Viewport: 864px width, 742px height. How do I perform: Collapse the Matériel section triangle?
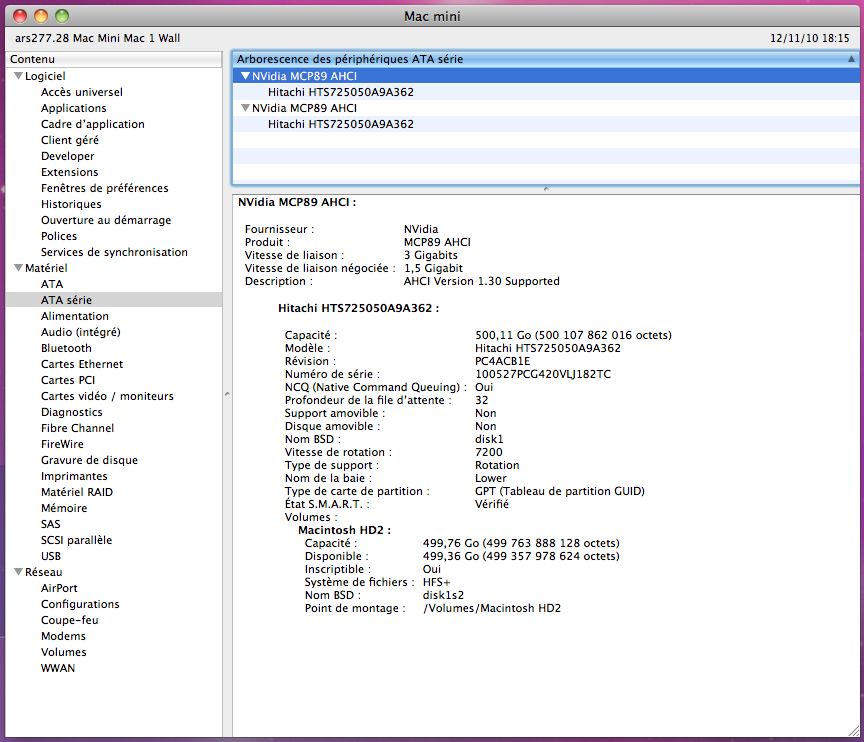[x=18, y=268]
